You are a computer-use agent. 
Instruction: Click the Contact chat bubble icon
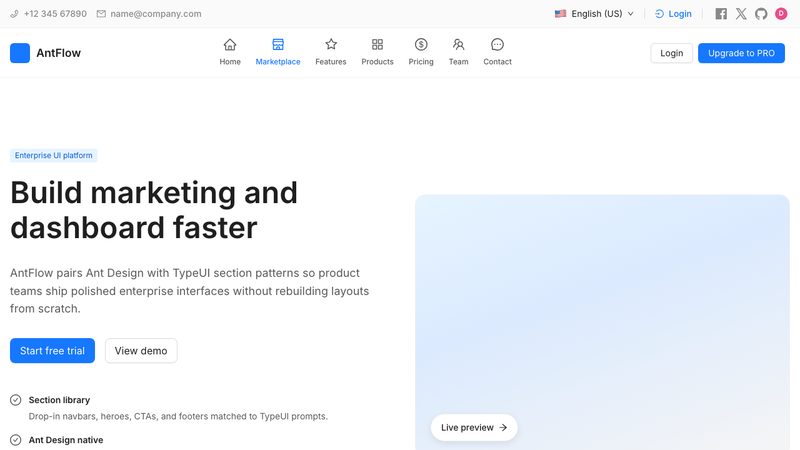point(497,45)
